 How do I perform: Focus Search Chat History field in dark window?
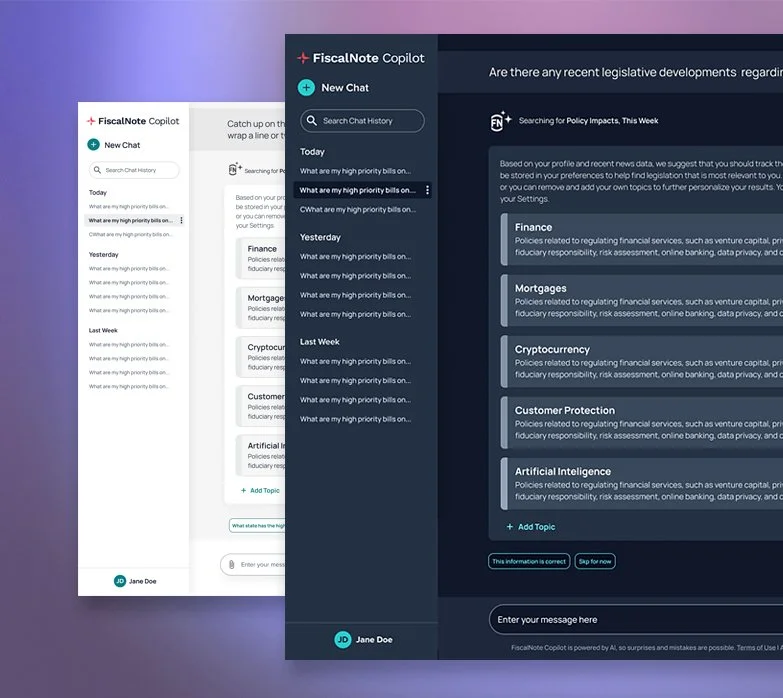tap(362, 121)
